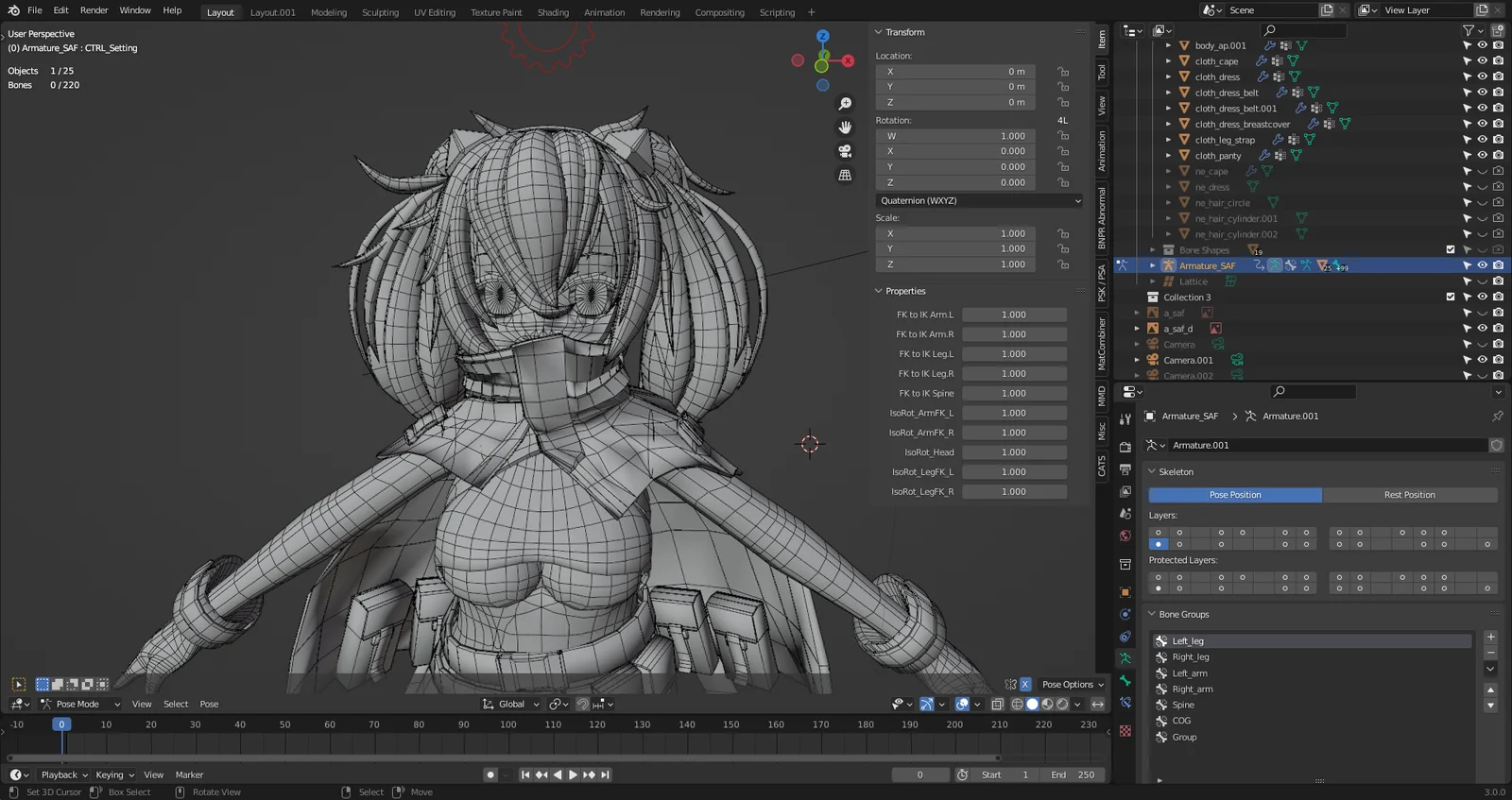Hide cloth_dress_belt in viewport via eye icon

[x=1482, y=93]
